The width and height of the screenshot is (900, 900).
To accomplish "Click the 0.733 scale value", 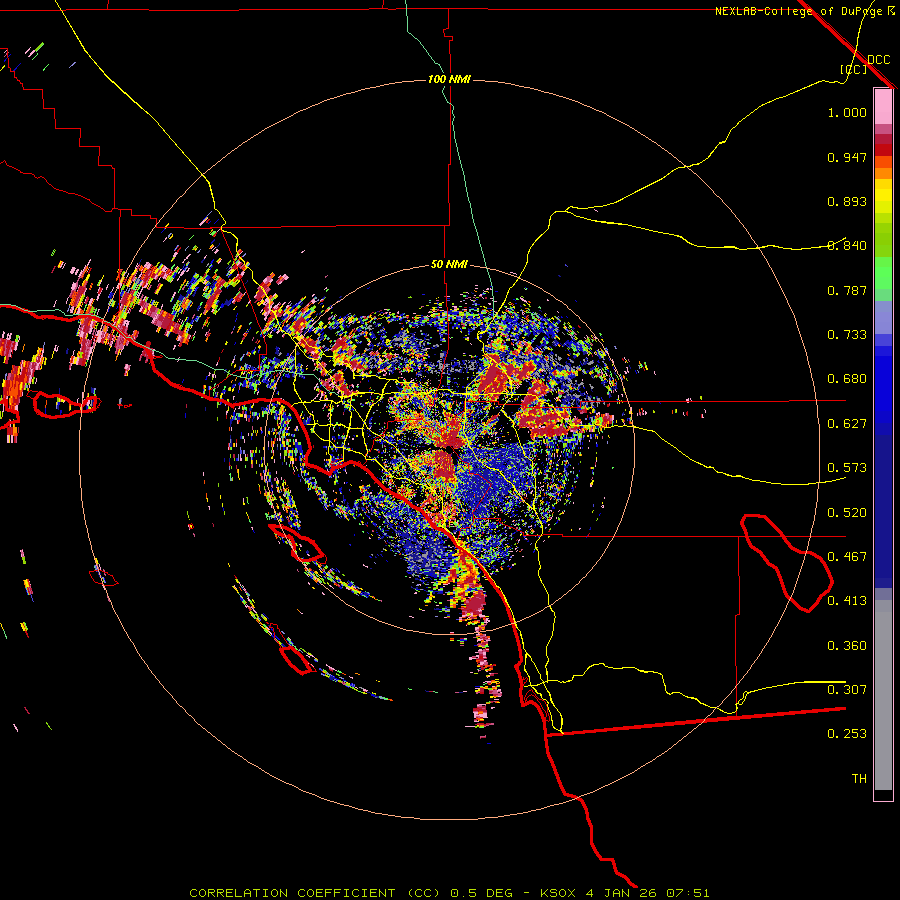I will [847, 335].
